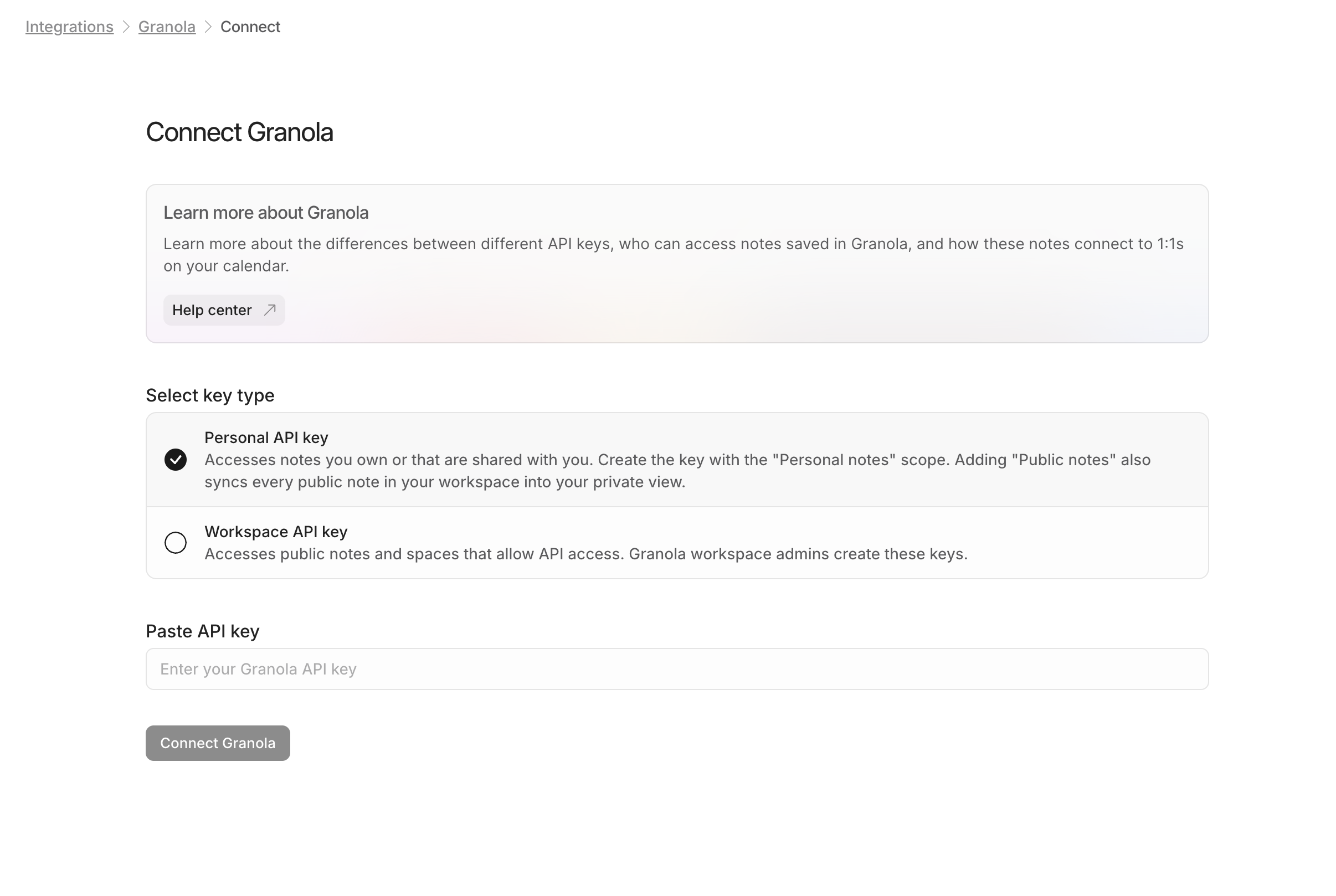The height and width of the screenshot is (896, 1336).
Task: Select the Personal API key radio option
Action: (x=176, y=460)
